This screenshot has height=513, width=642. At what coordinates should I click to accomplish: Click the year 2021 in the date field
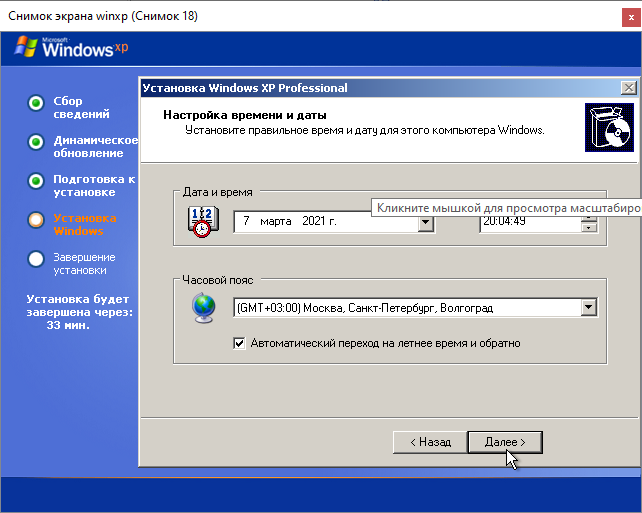pos(313,221)
